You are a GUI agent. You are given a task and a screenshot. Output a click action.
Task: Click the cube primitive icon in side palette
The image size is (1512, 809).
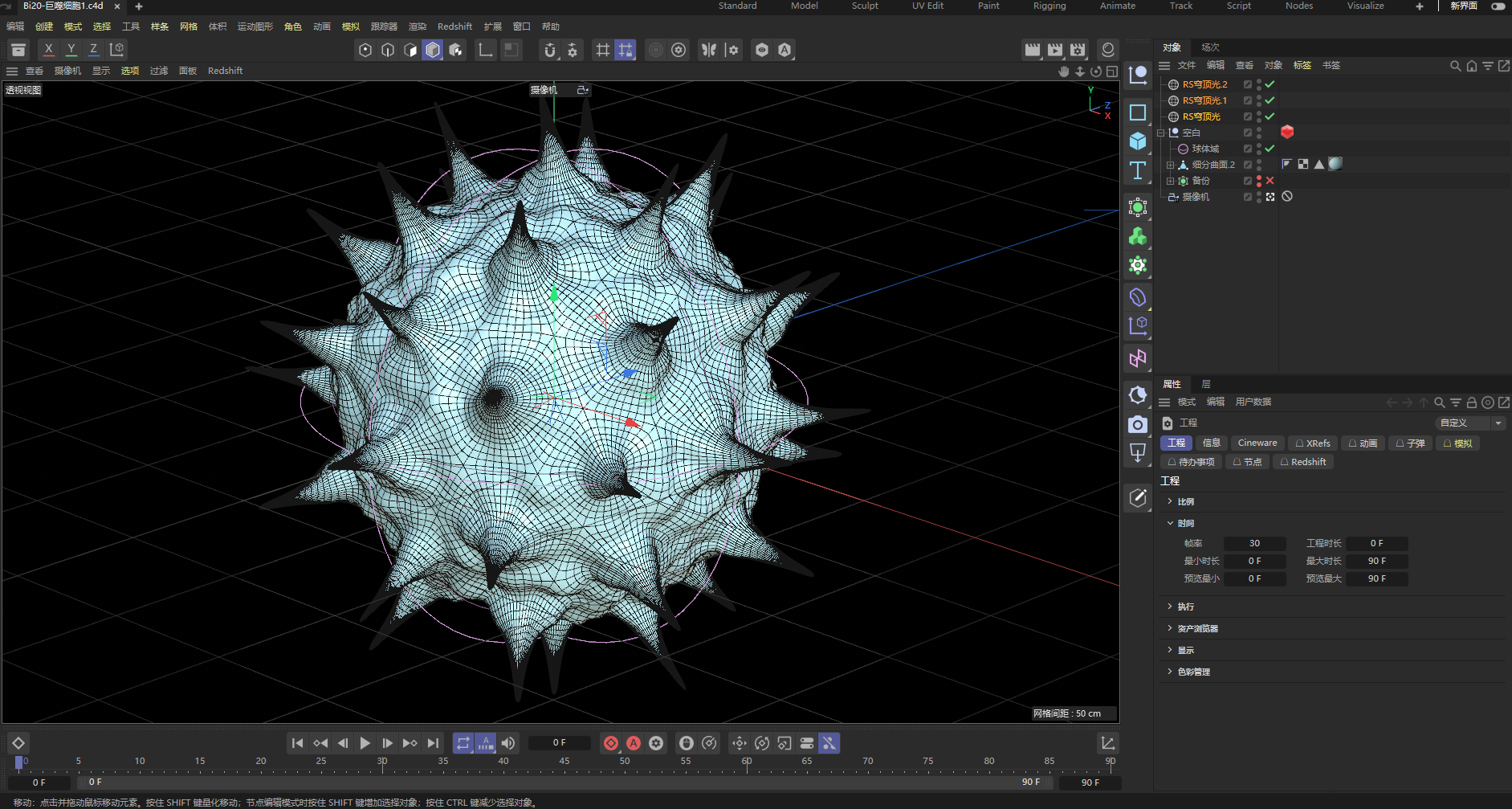1137,141
